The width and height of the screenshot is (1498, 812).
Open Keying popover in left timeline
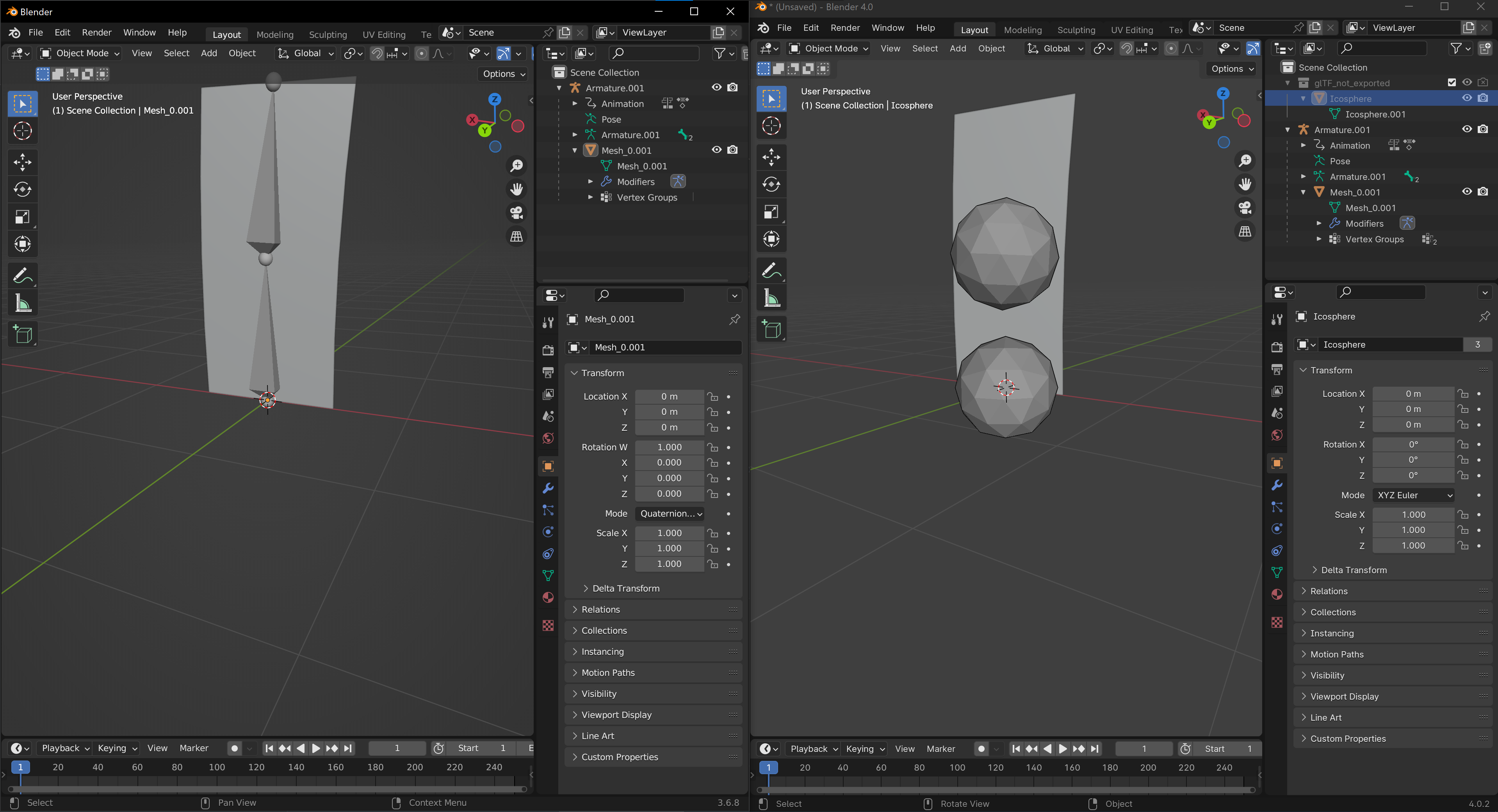pyautogui.click(x=117, y=748)
